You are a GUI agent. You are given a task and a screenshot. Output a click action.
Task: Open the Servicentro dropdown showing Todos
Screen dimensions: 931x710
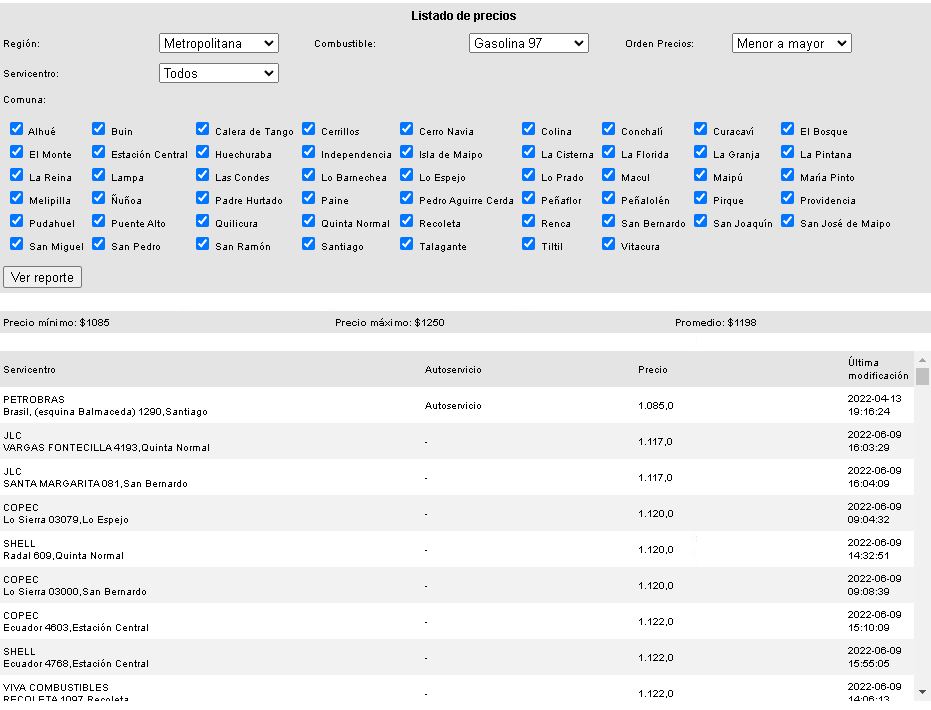click(219, 73)
